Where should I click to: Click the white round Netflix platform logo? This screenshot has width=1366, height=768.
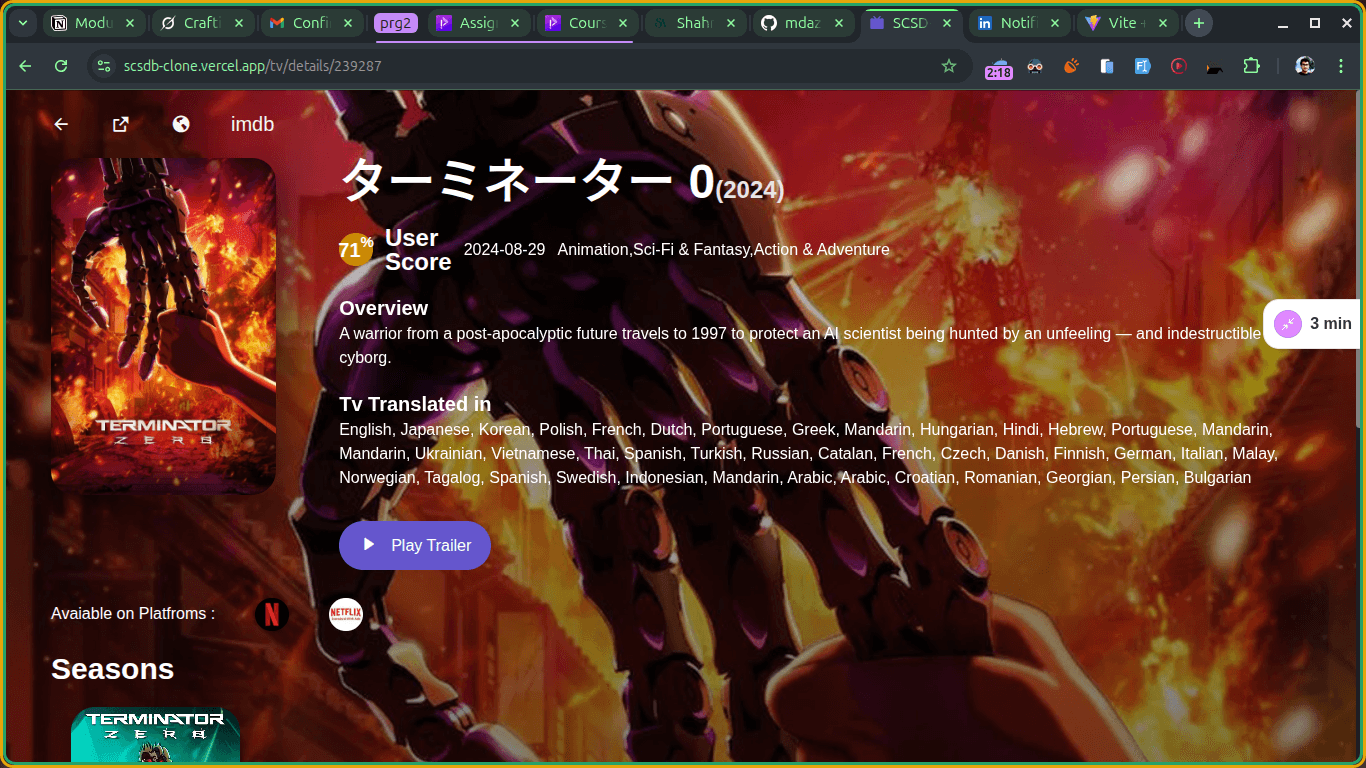click(346, 614)
